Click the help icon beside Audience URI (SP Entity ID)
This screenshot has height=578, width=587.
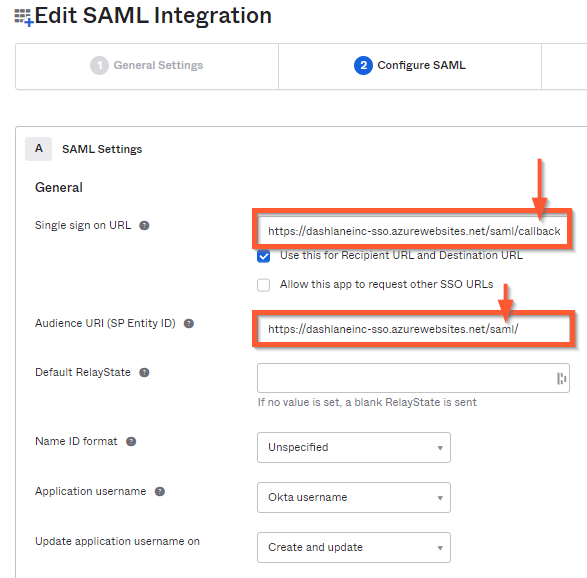point(189,323)
